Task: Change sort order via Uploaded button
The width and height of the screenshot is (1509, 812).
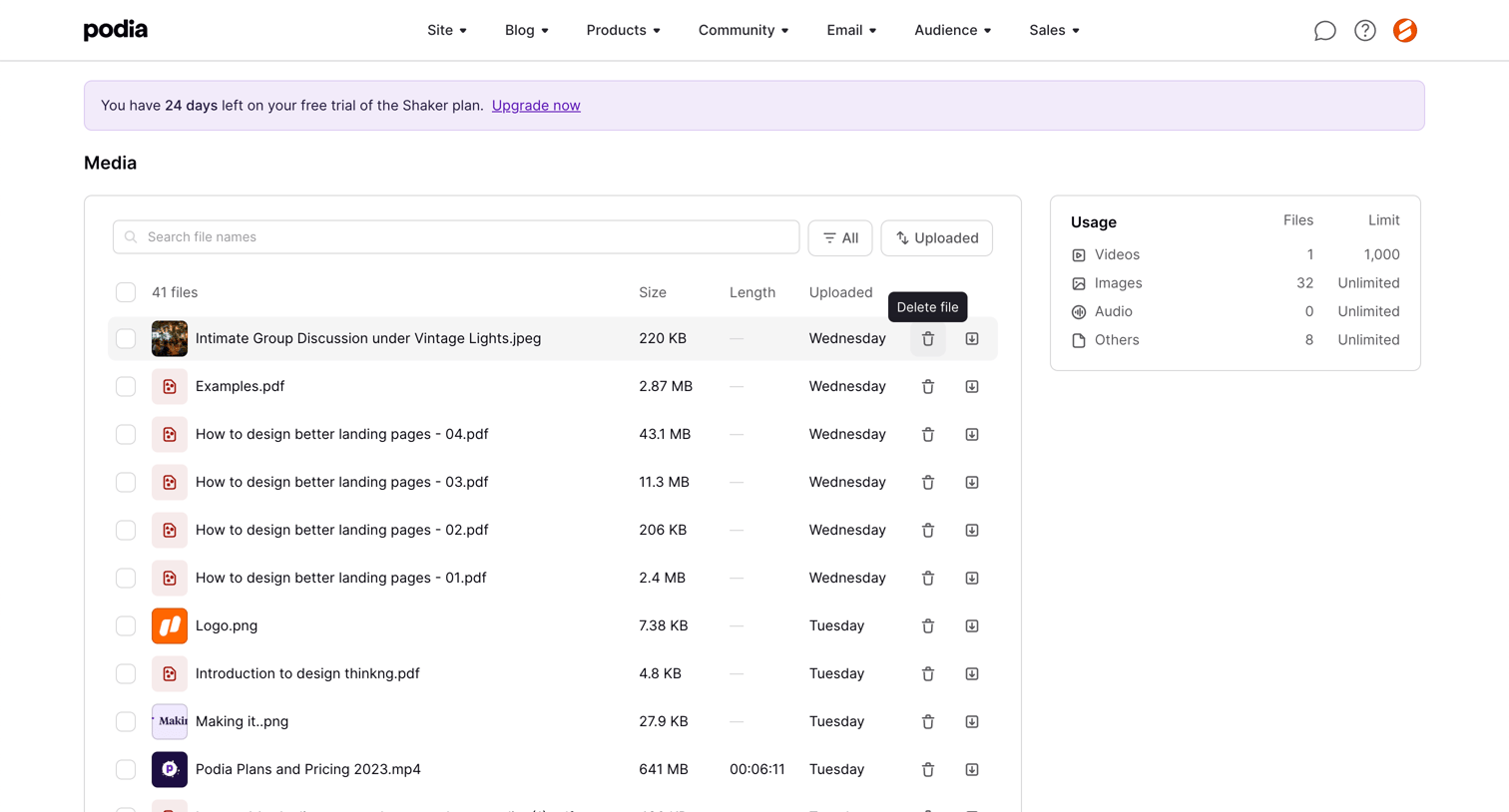Action: tap(937, 238)
